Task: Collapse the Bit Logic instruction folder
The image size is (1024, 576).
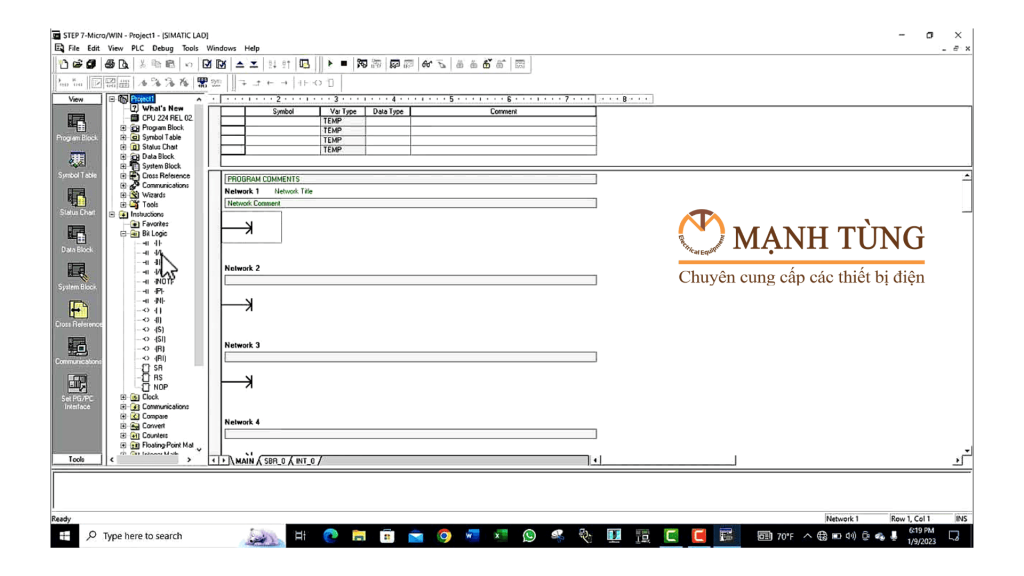Action: (x=123, y=234)
